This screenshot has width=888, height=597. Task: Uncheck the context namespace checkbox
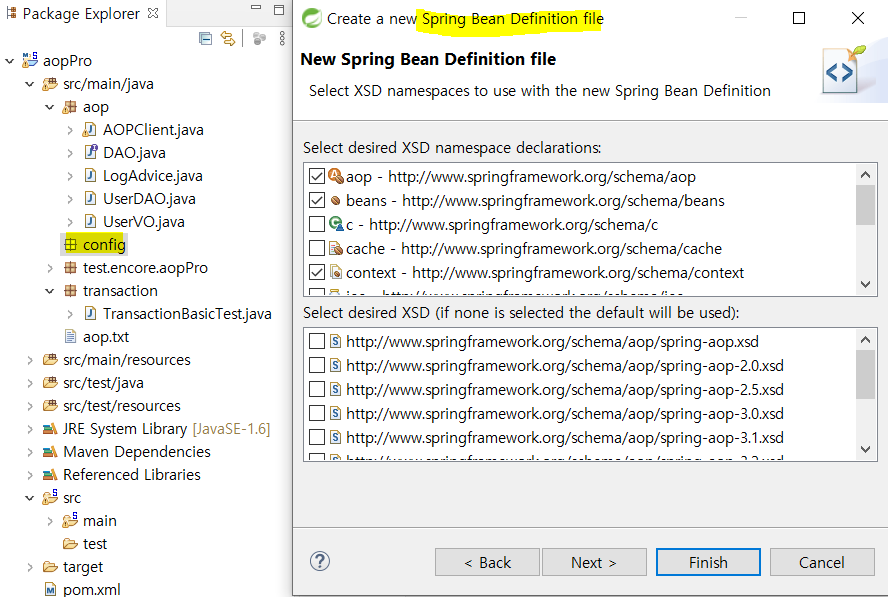[x=317, y=272]
